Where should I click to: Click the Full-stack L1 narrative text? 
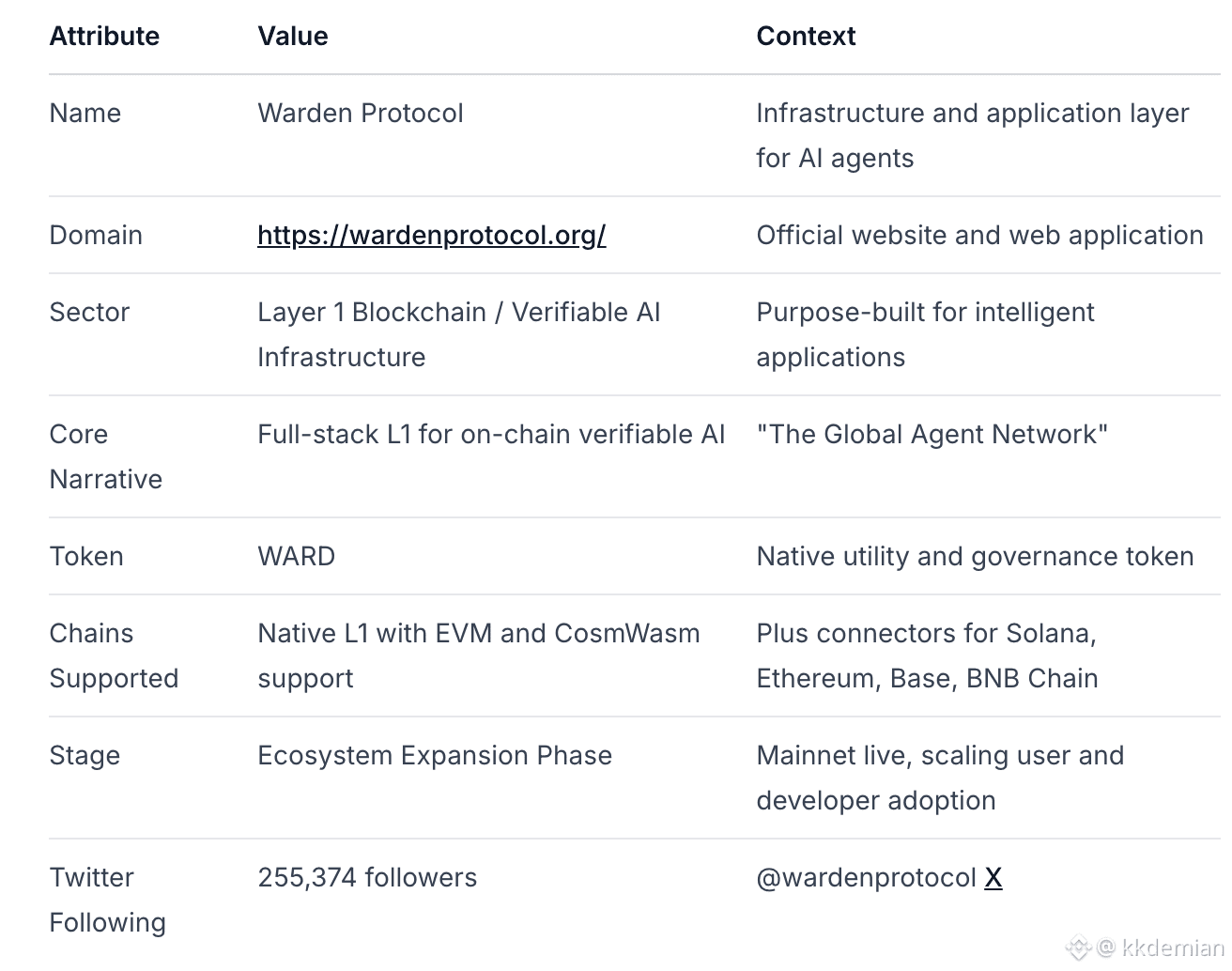tap(491, 434)
